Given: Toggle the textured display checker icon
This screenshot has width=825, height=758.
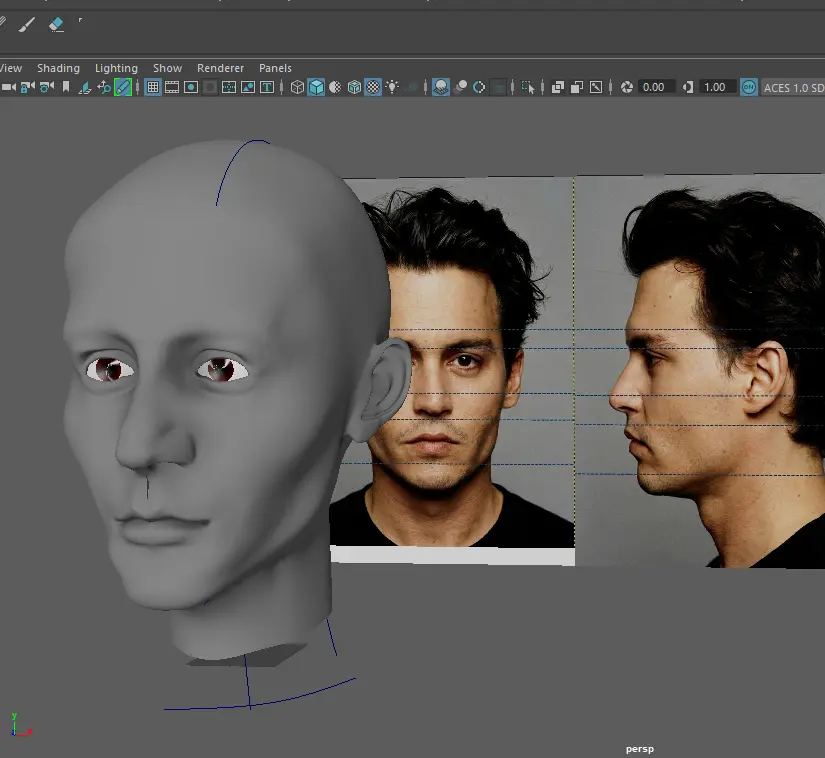Looking at the screenshot, I should (x=373, y=88).
